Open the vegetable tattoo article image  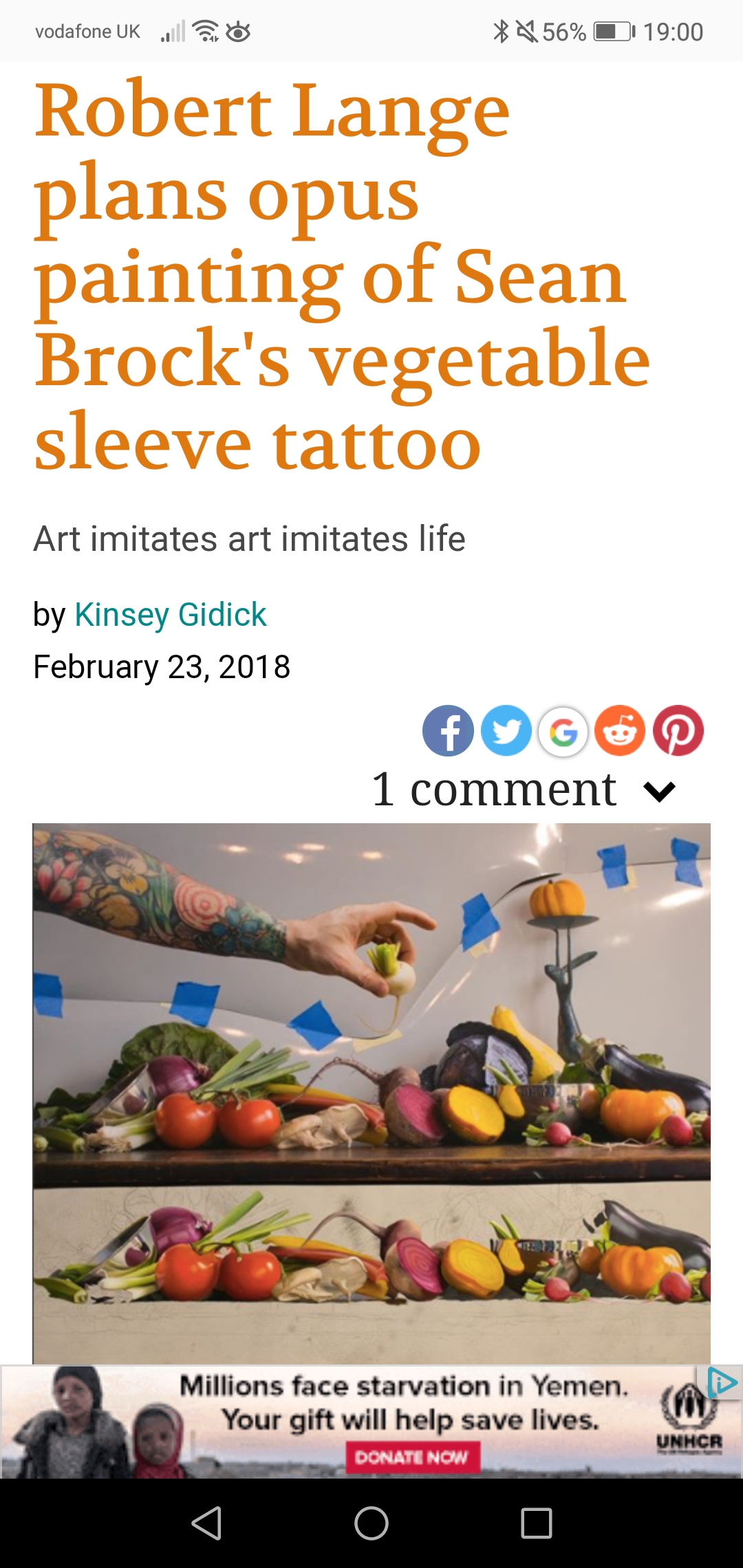tap(371, 1093)
